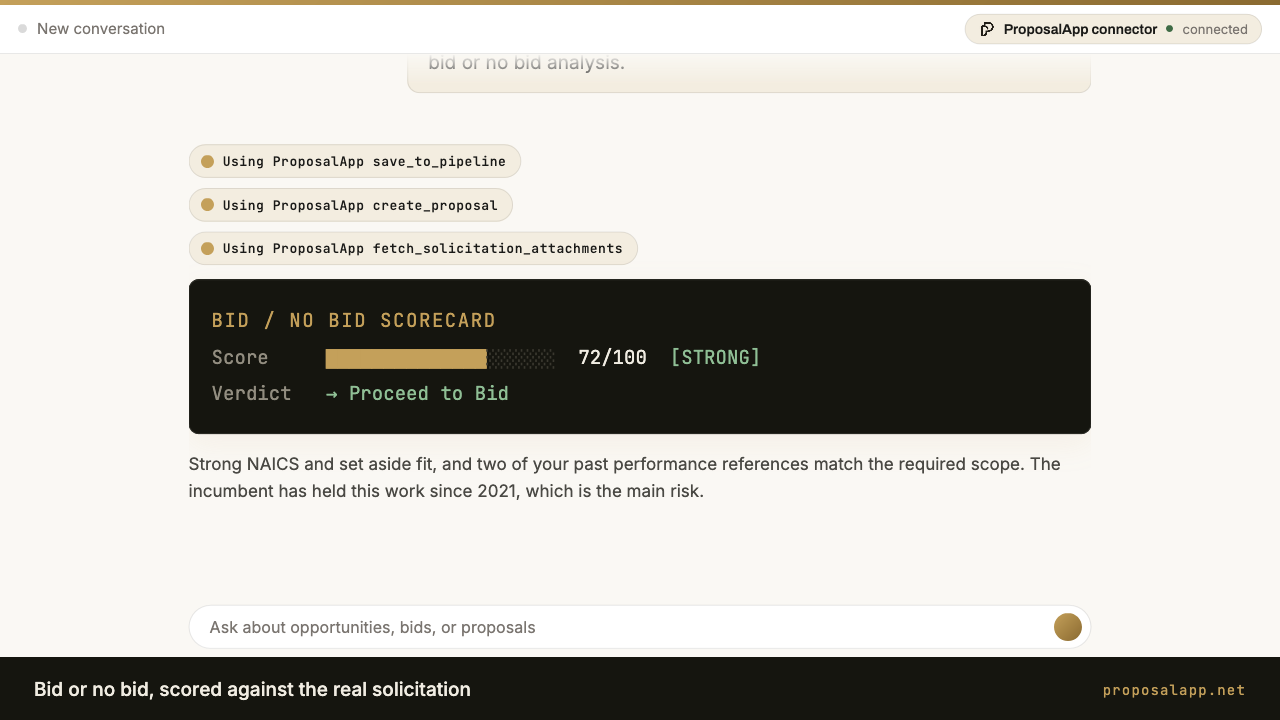Click the faded bid or no bid analysis message
This screenshot has width=1280, height=720.
click(x=748, y=72)
